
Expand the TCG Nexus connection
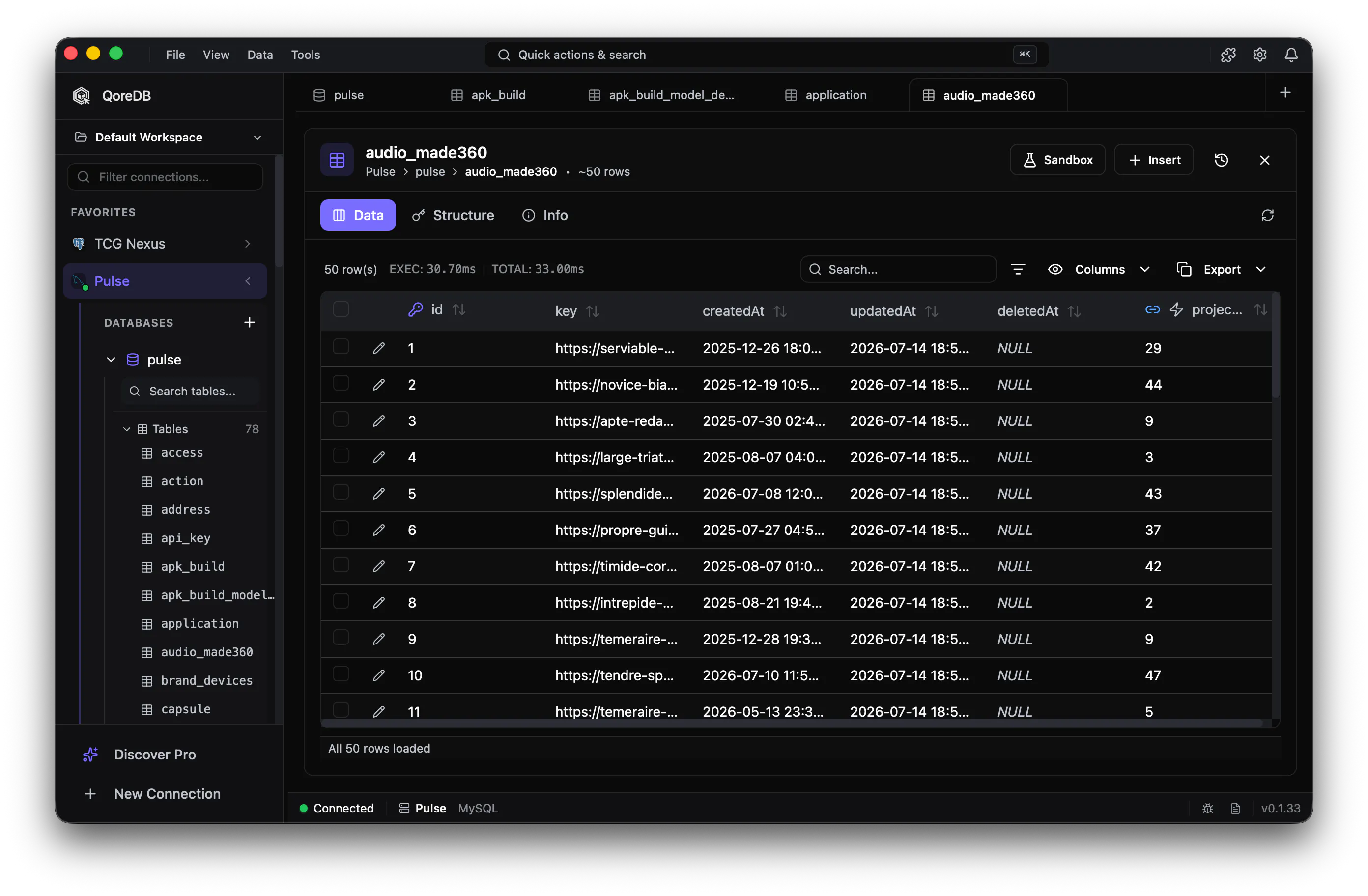coord(248,244)
